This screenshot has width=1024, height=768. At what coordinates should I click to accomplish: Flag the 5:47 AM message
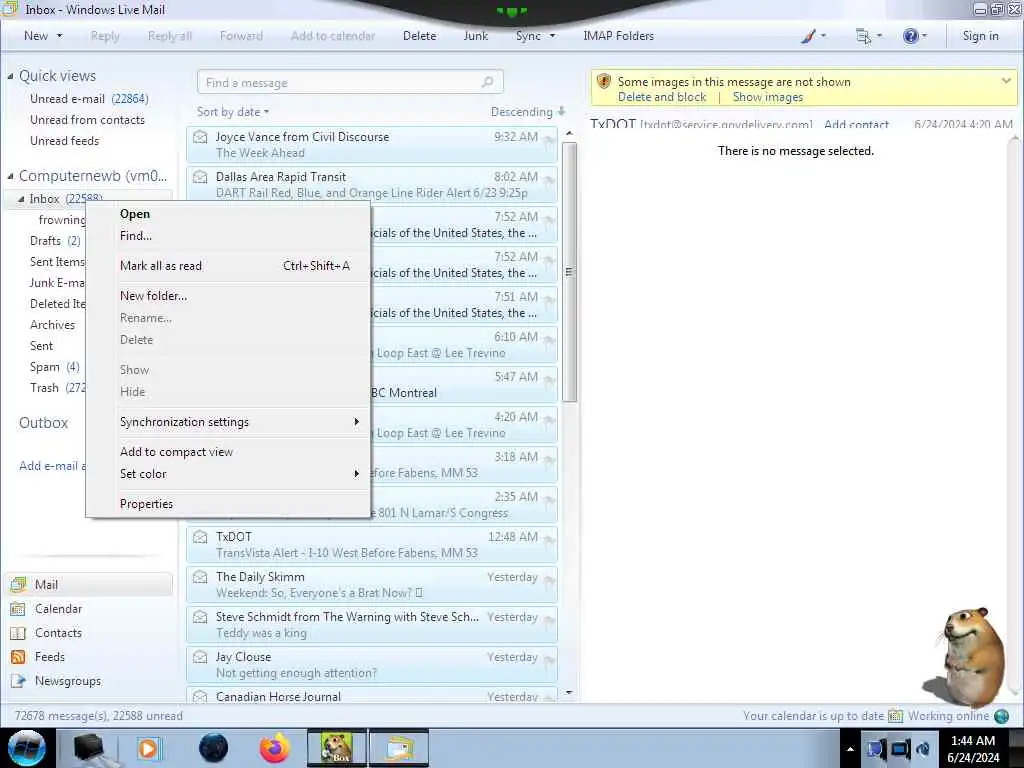550,380
